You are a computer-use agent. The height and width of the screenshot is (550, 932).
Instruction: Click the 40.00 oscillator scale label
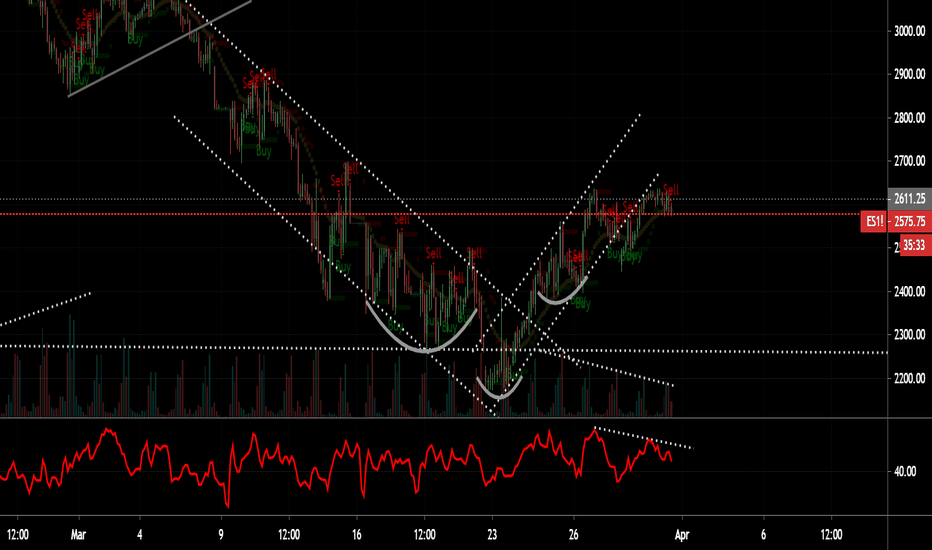[x=905, y=472]
